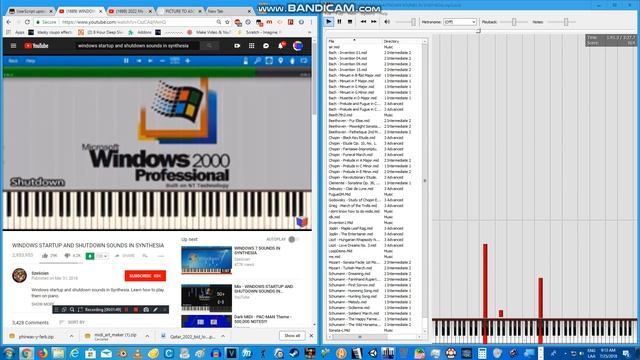Click the fast-forward button in the MIDI player
640x360 pixels.
point(373,22)
